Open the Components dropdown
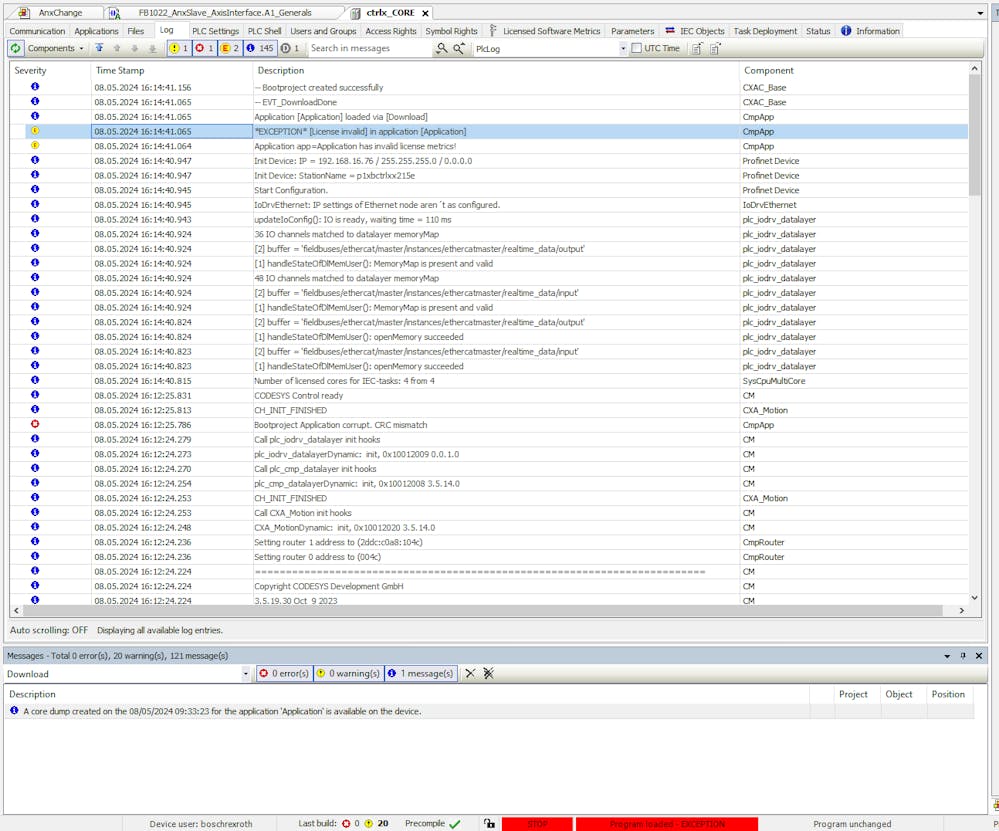Screen dimensions: 999x831 [55, 48]
